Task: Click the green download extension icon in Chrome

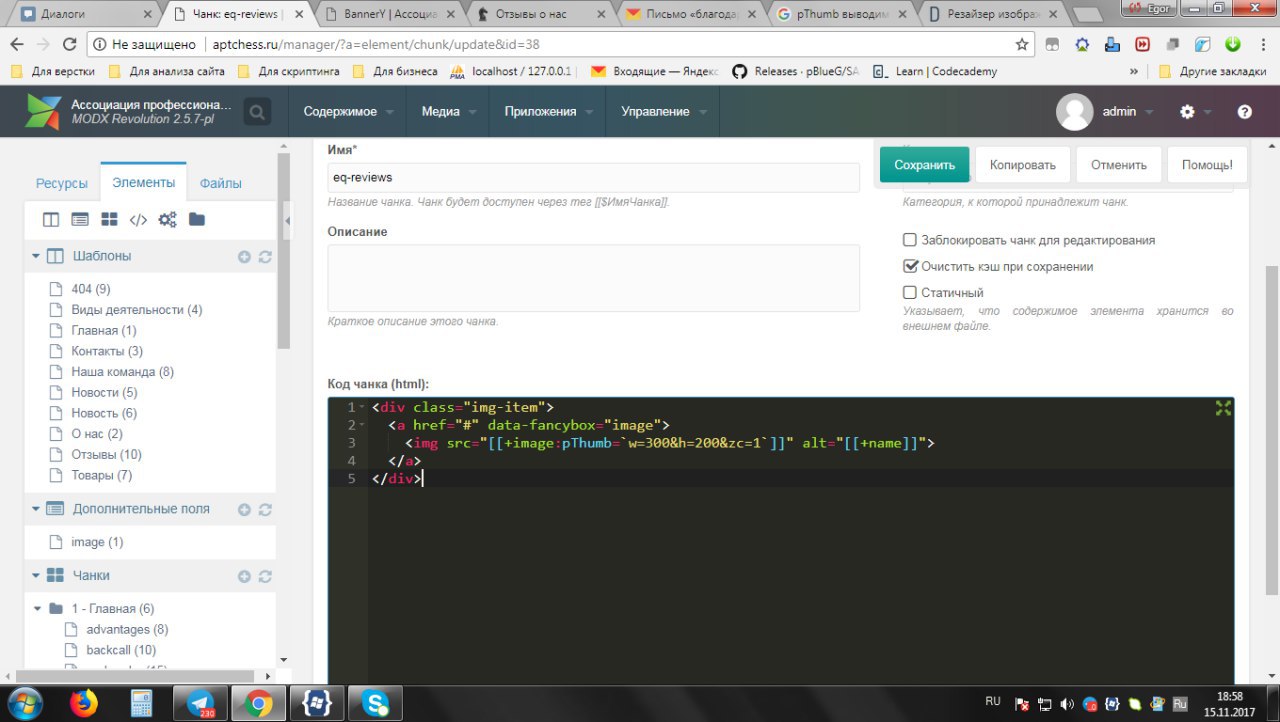Action: 1233,44
